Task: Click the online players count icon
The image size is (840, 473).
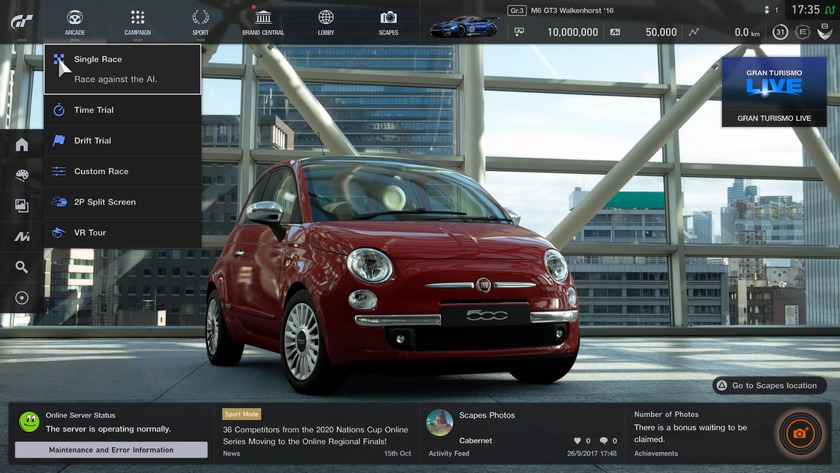Action: click(767, 10)
